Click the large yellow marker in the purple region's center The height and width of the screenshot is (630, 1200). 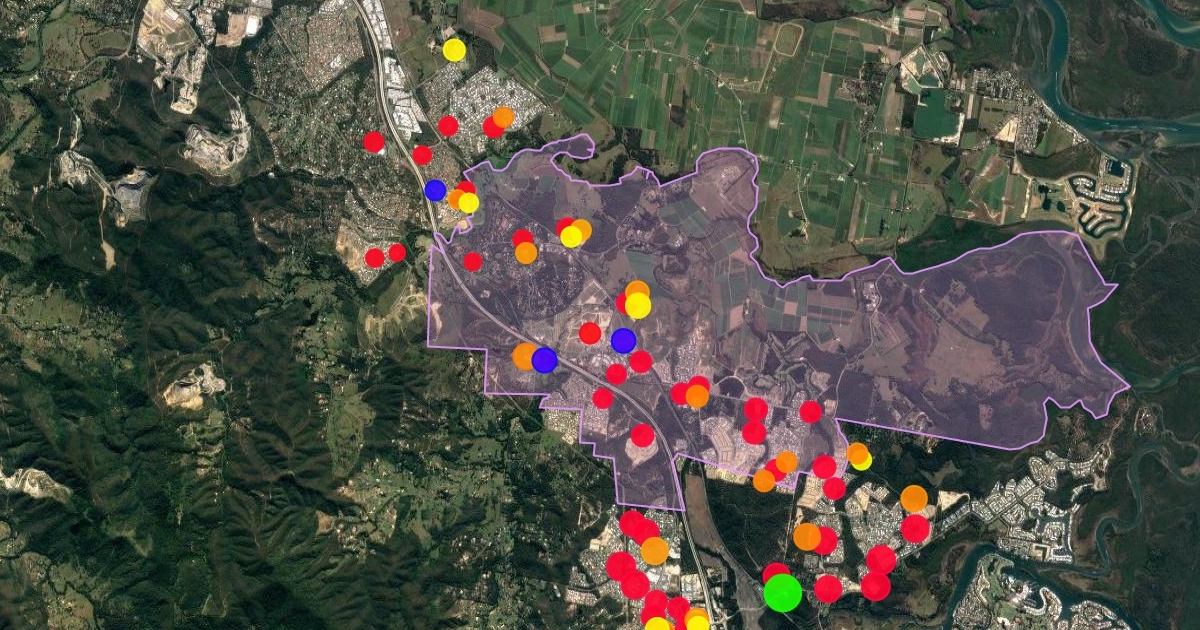638,305
